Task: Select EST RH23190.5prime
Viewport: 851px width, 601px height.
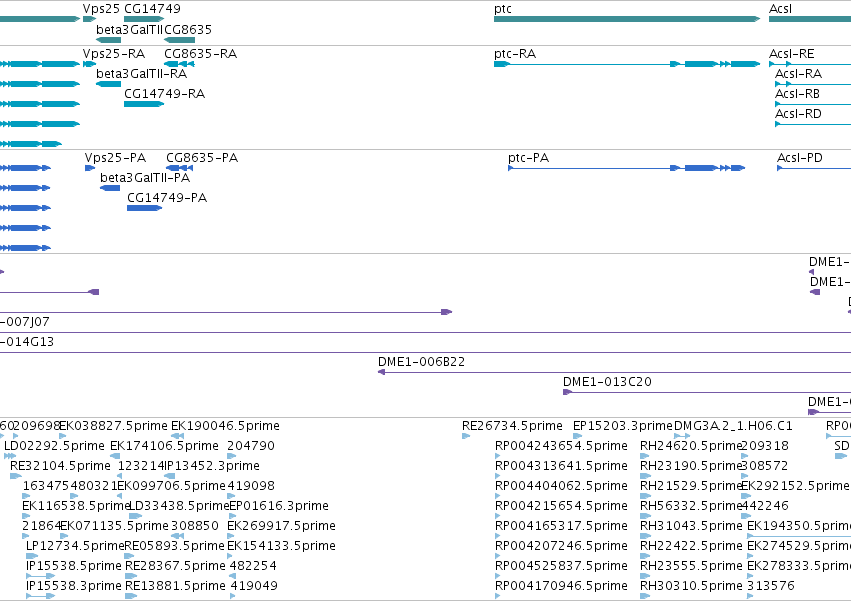Action: (x=691, y=466)
